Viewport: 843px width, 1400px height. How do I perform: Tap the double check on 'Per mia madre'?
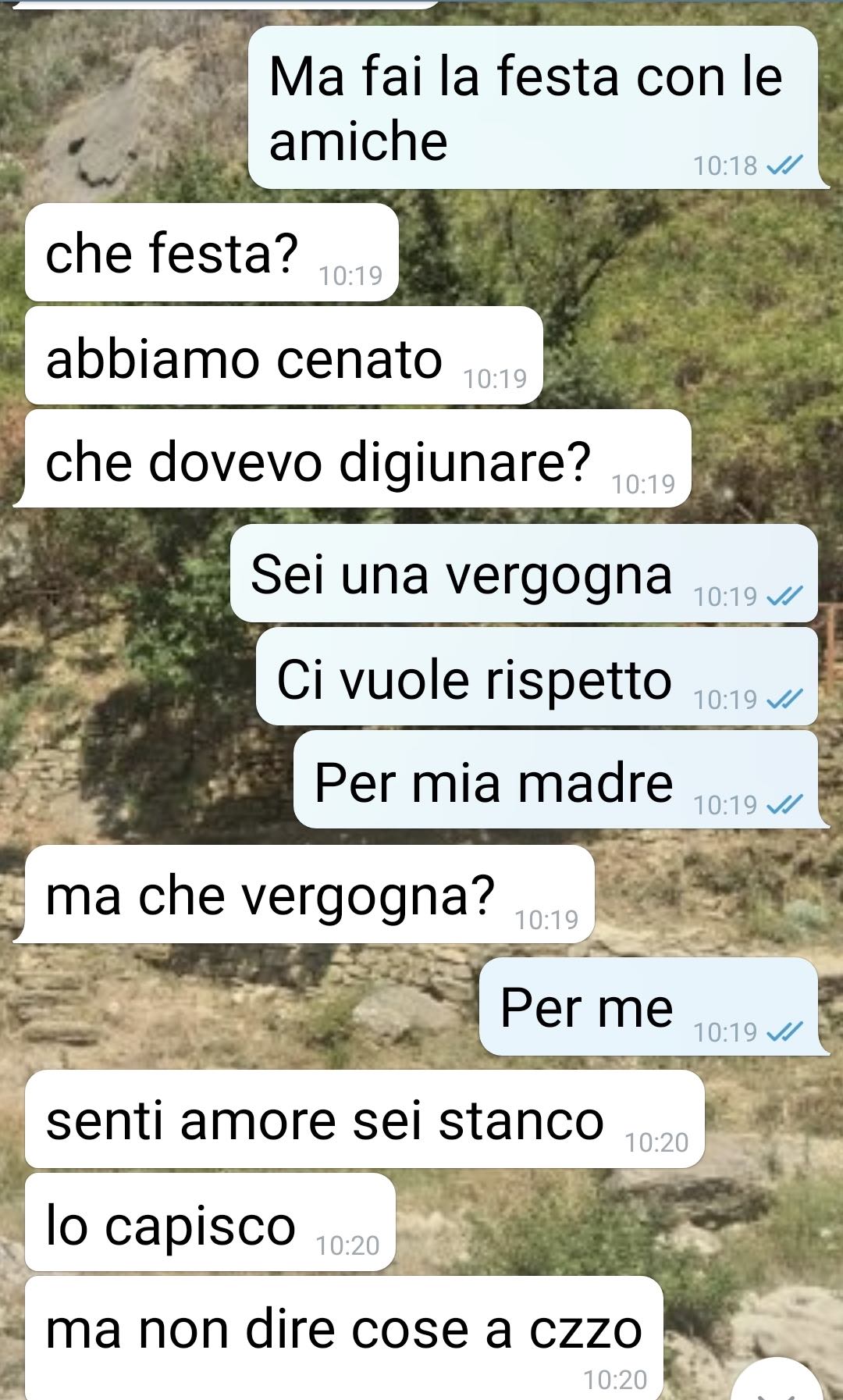tap(784, 804)
